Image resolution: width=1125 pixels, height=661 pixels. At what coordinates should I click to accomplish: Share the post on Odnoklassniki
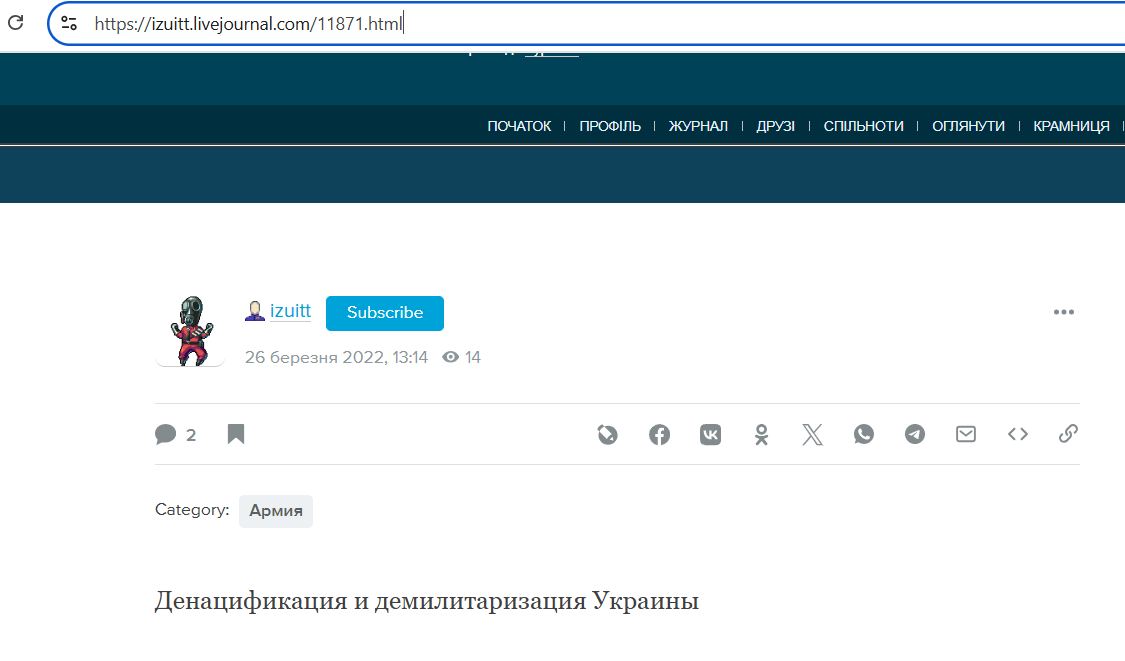tap(761, 434)
